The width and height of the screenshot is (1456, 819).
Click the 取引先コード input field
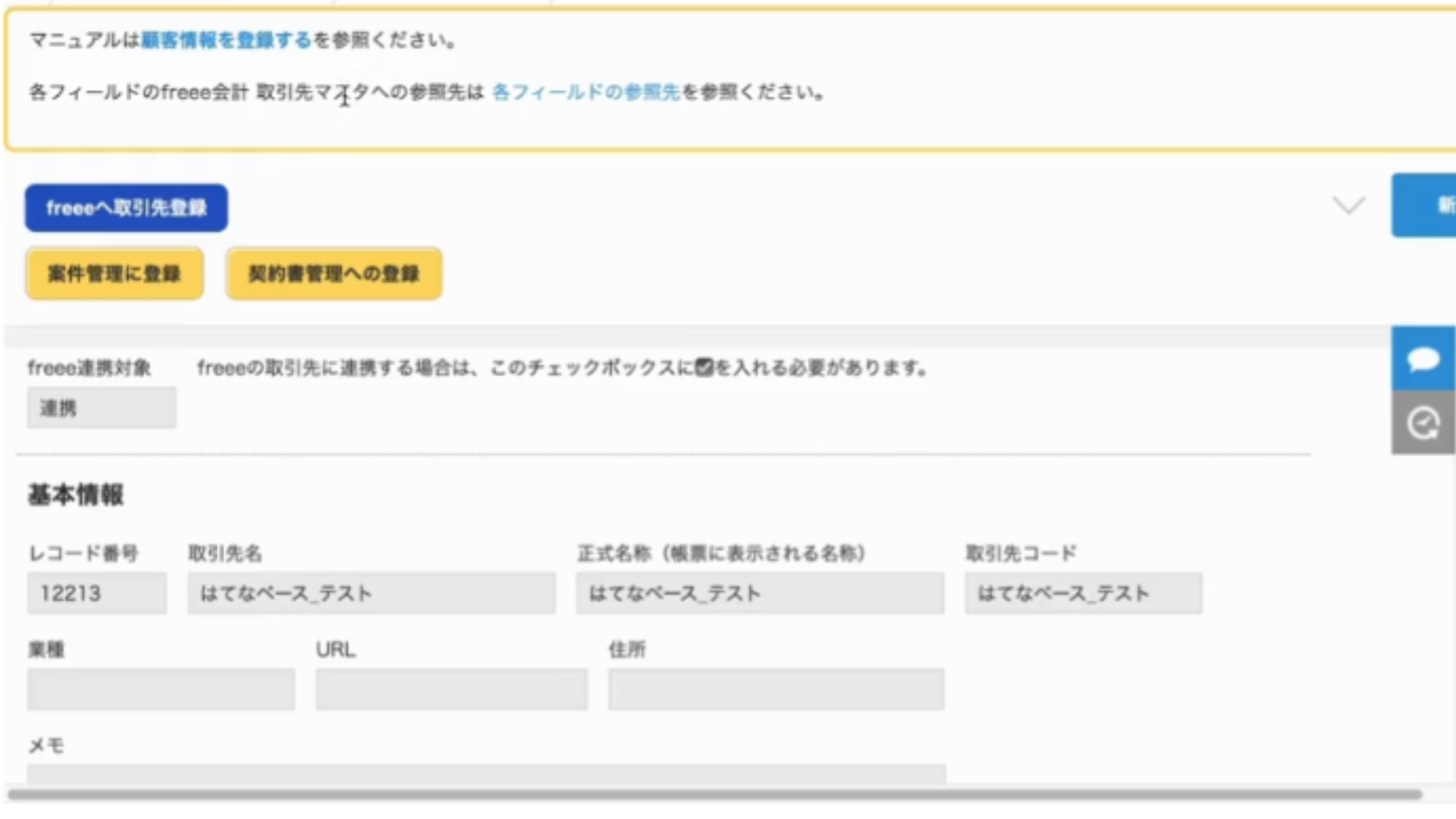[x=1083, y=594]
